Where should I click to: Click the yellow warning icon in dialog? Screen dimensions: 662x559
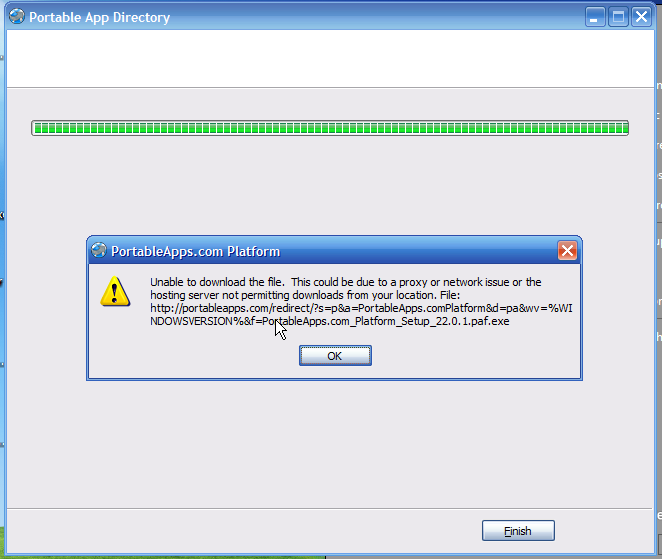click(x=115, y=291)
